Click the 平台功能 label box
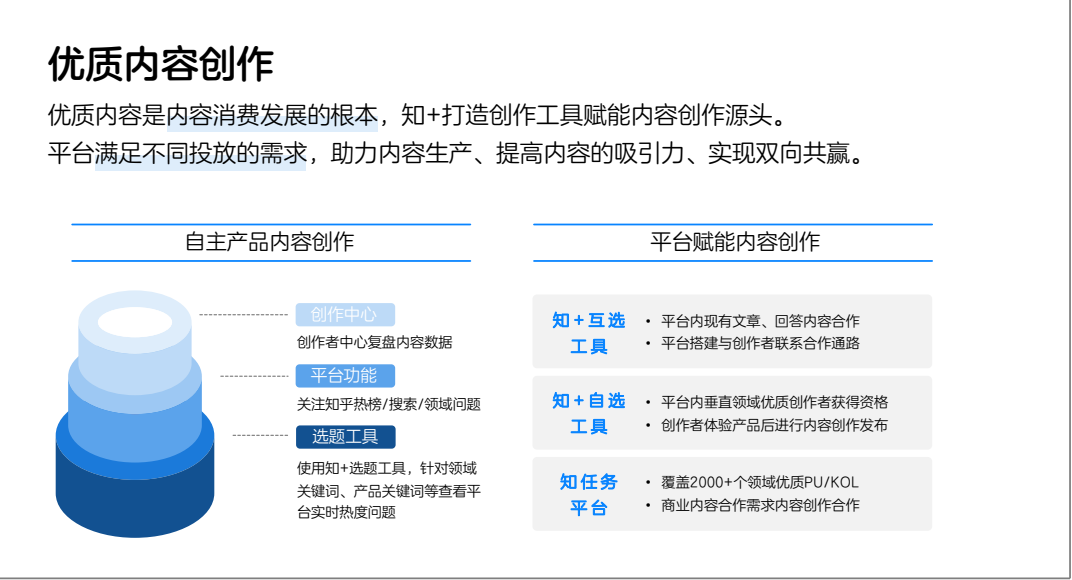Image resolution: width=1072 pixels, height=580 pixels. pyautogui.click(x=345, y=375)
